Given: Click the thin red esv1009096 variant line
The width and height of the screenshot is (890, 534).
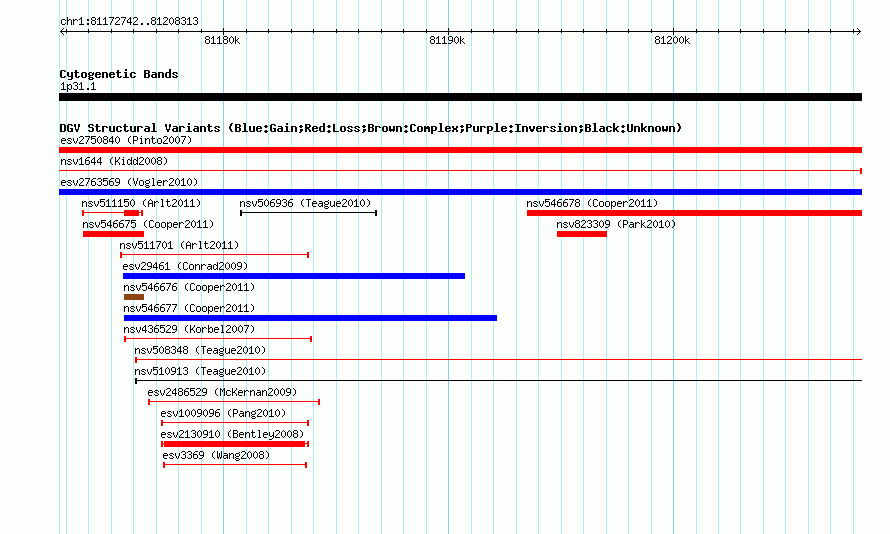Looking at the screenshot, I should tap(235, 423).
